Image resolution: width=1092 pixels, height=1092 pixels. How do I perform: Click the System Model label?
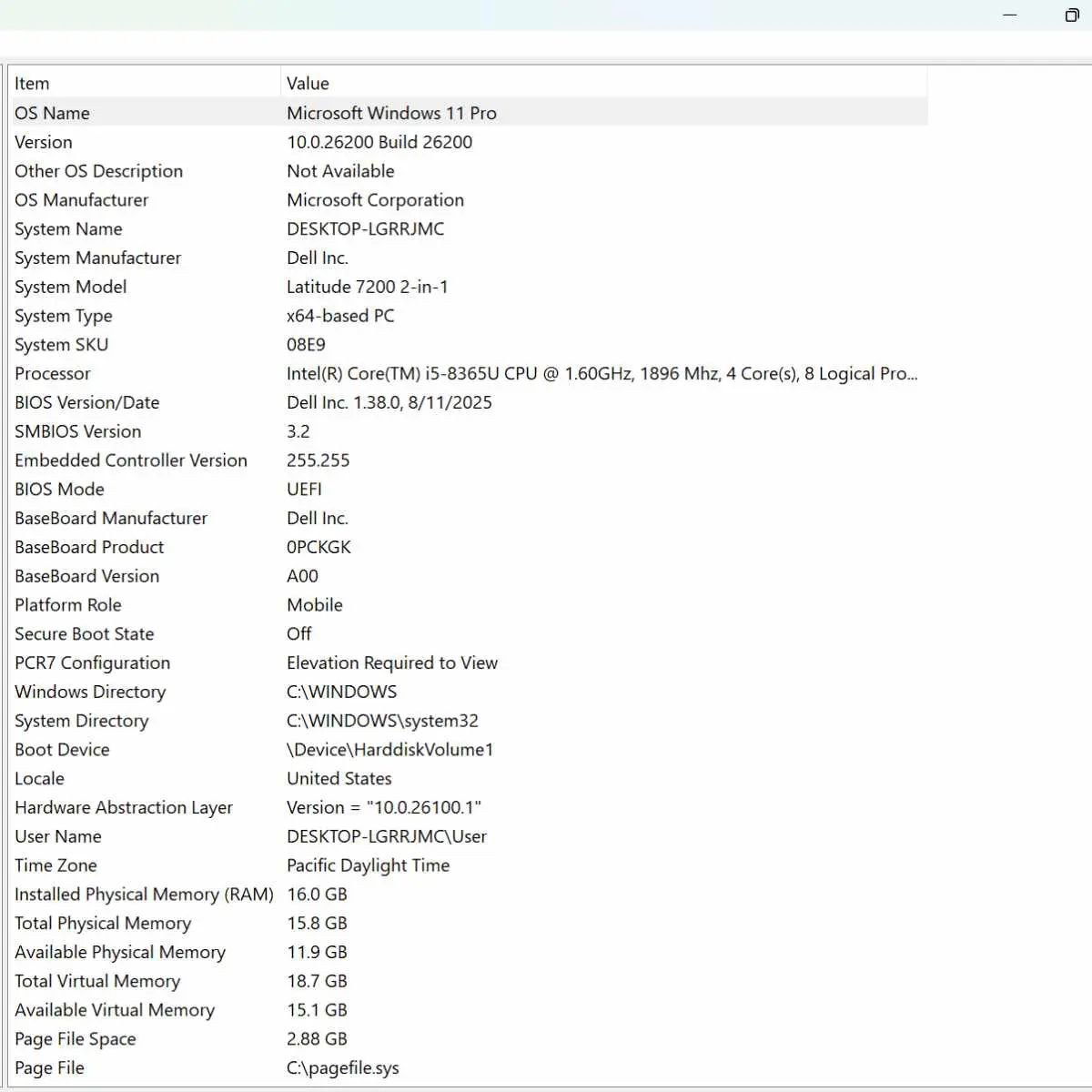(x=70, y=287)
